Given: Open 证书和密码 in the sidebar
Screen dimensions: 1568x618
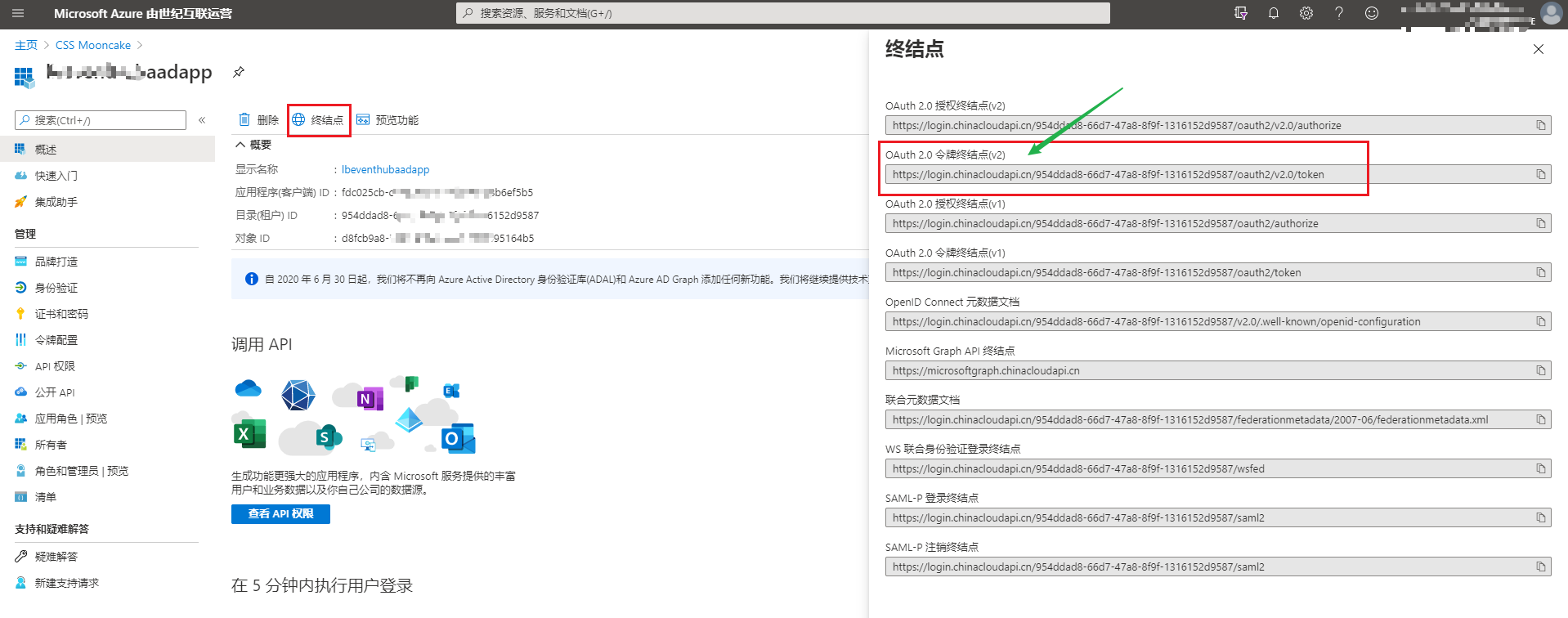Looking at the screenshot, I should coord(61,314).
